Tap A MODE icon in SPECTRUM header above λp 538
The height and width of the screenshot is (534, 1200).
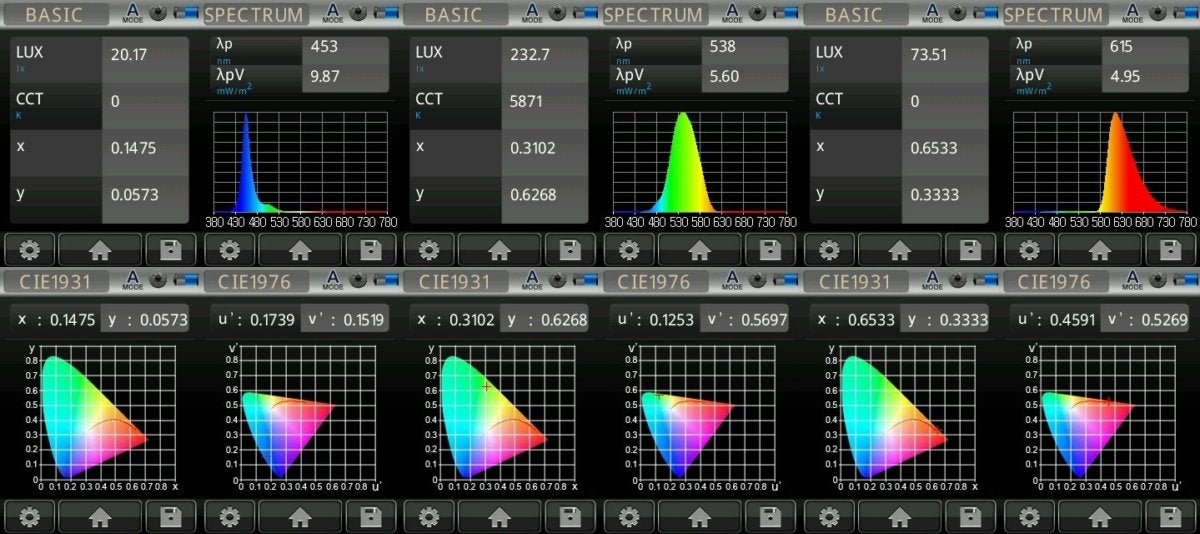pyautogui.click(x=732, y=14)
